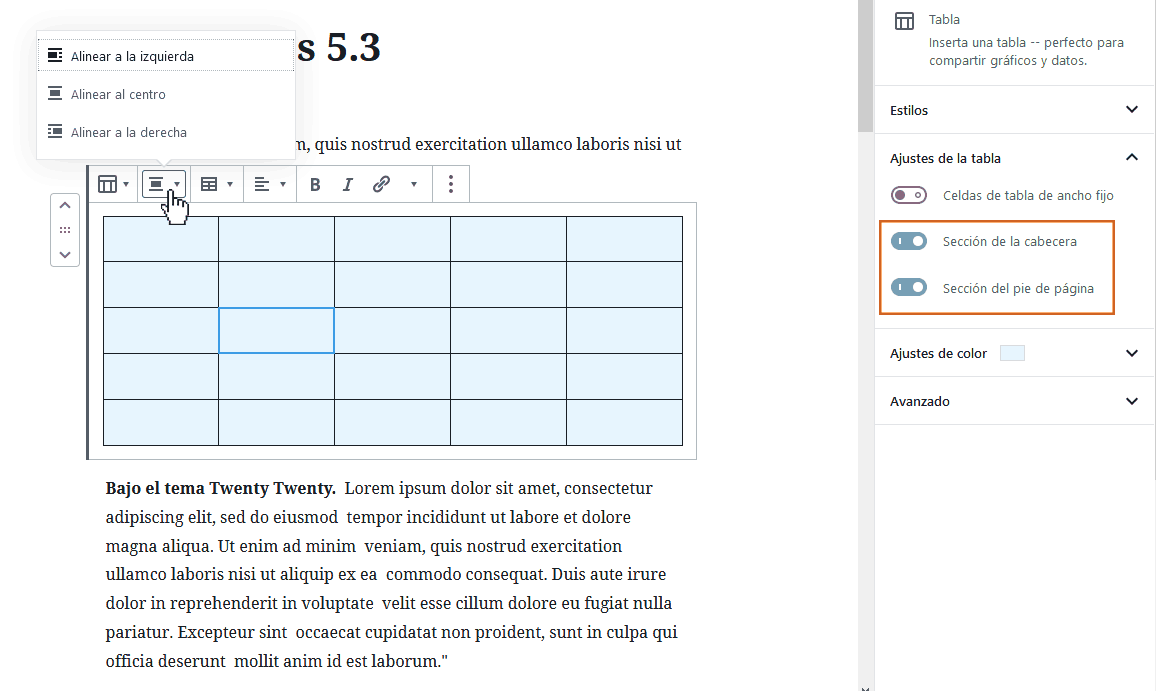Screen dimensions: 1156x691
Task: Expand the Avanzado section
Action: [1131, 402]
